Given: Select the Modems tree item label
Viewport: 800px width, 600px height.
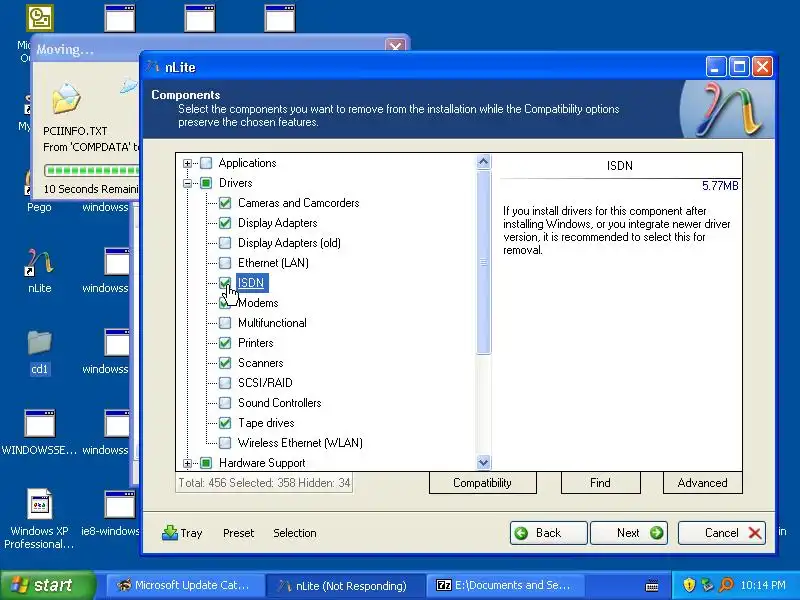Looking at the screenshot, I should point(258,303).
